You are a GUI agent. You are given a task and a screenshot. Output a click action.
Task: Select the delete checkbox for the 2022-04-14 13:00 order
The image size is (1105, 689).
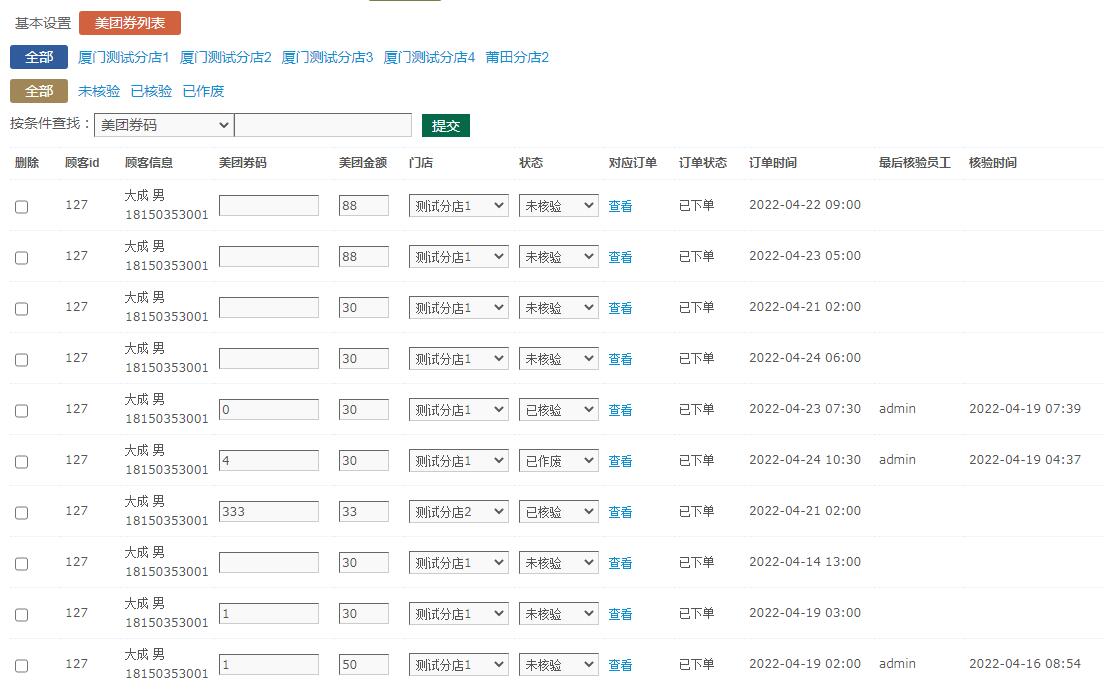click(x=22, y=564)
